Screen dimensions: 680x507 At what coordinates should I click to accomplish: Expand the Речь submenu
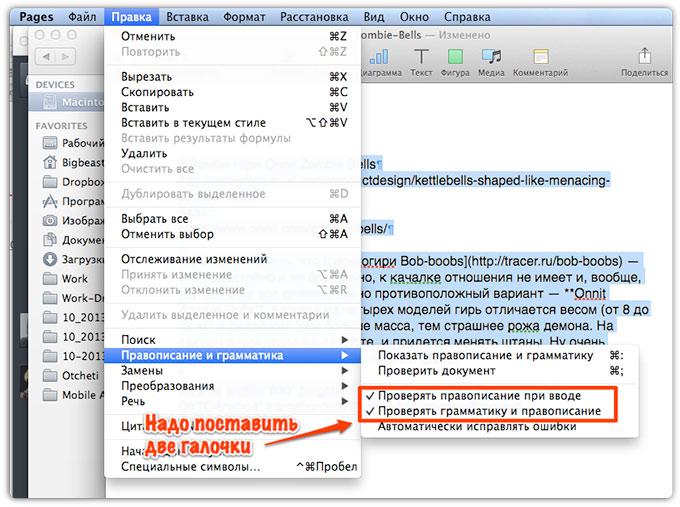(233, 401)
